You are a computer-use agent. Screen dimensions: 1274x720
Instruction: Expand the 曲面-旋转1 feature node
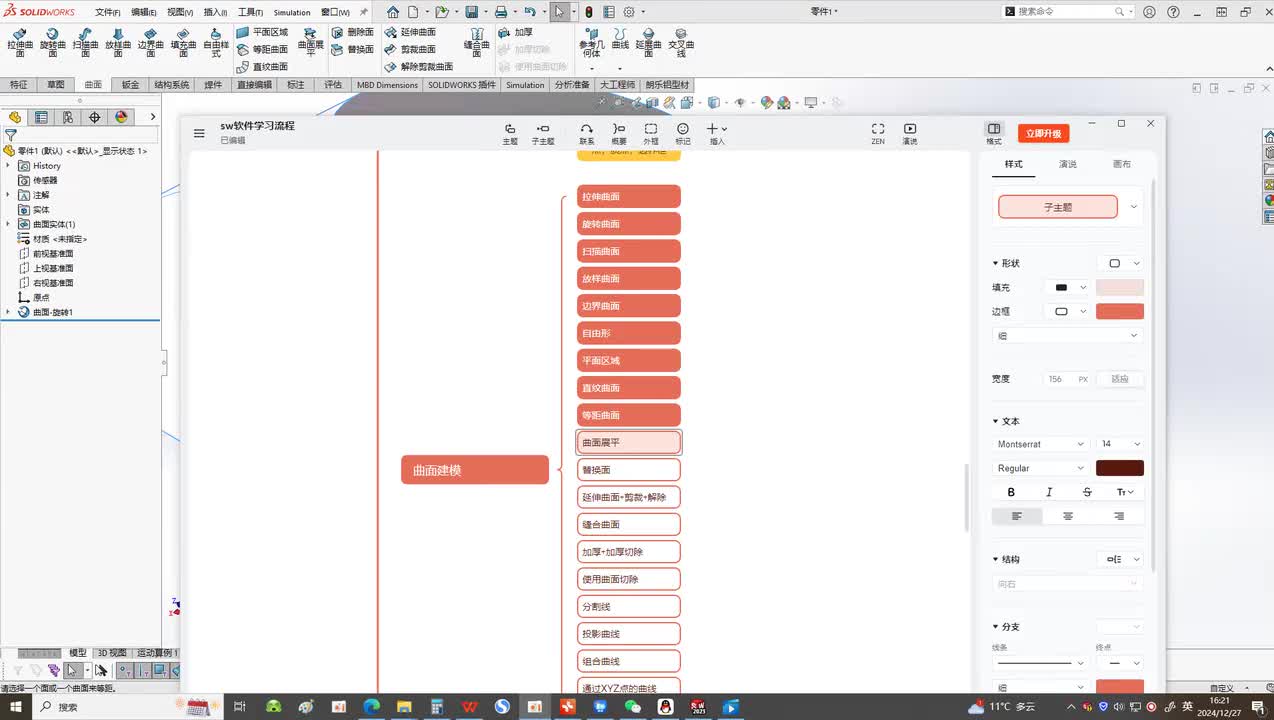point(8,312)
